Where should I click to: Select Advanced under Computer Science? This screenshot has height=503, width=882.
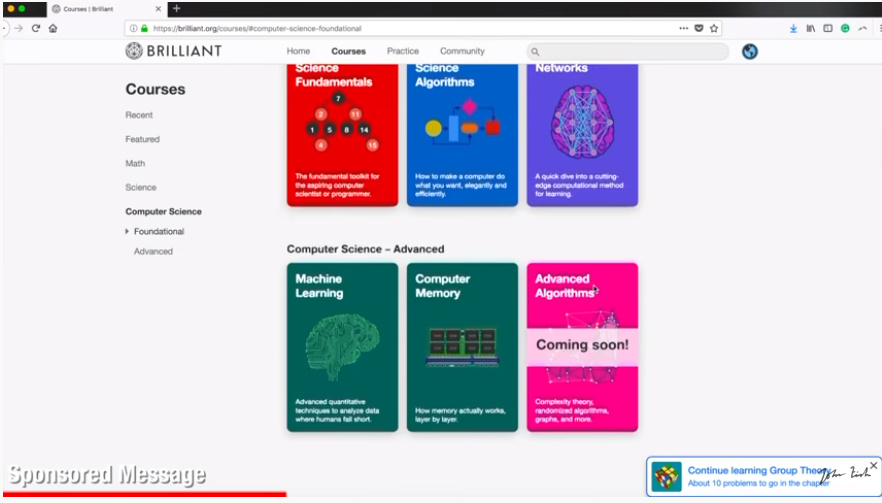pyautogui.click(x=153, y=251)
